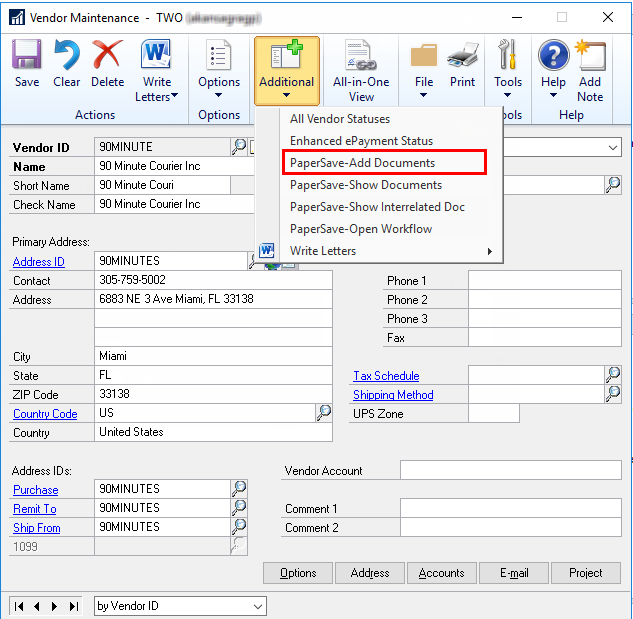
Task: Open the All-in-One View icon
Action: [361, 57]
